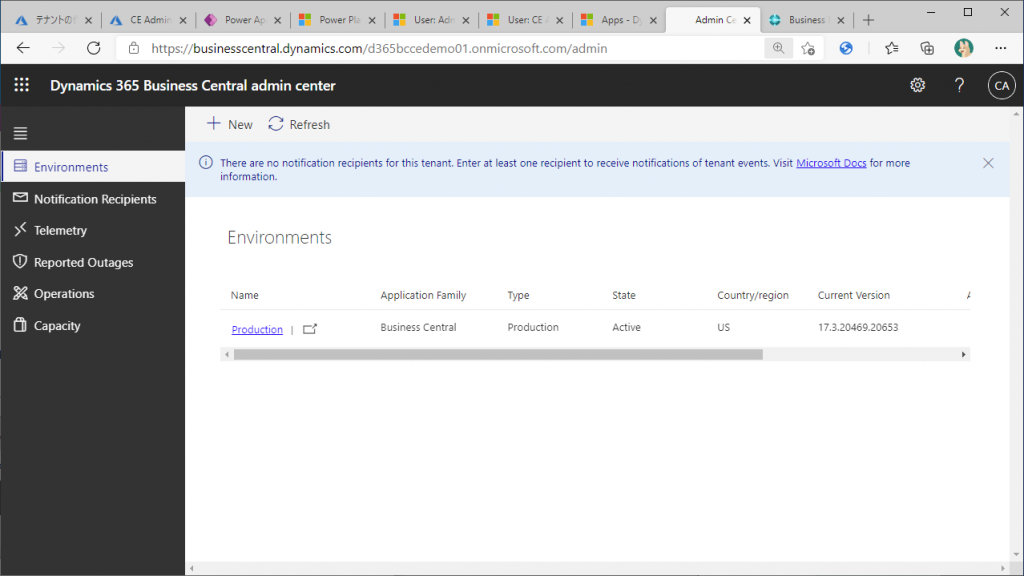
Task: Open the Production environment link
Action: pos(257,329)
